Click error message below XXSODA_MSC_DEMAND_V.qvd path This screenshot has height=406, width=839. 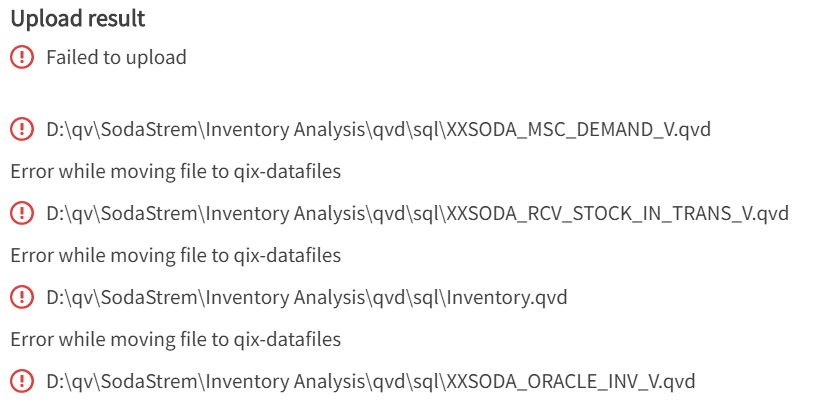coord(176,171)
